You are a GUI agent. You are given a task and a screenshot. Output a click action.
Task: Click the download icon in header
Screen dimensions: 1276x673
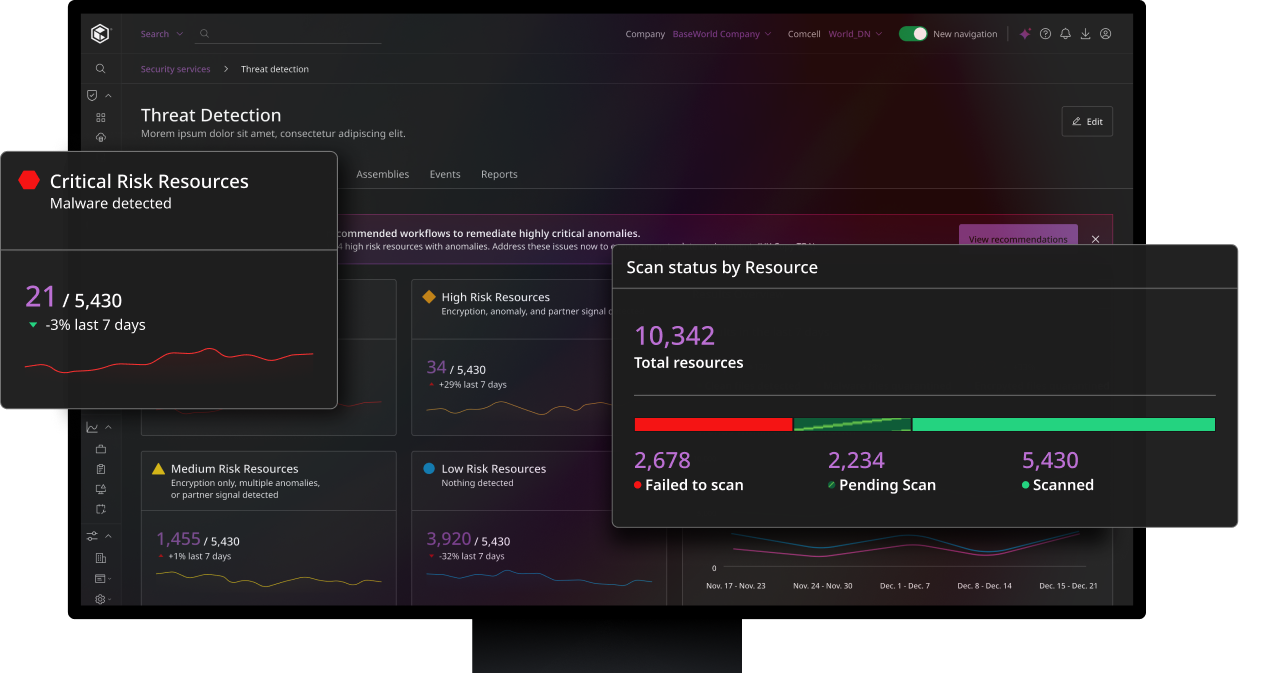tap(1085, 34)
